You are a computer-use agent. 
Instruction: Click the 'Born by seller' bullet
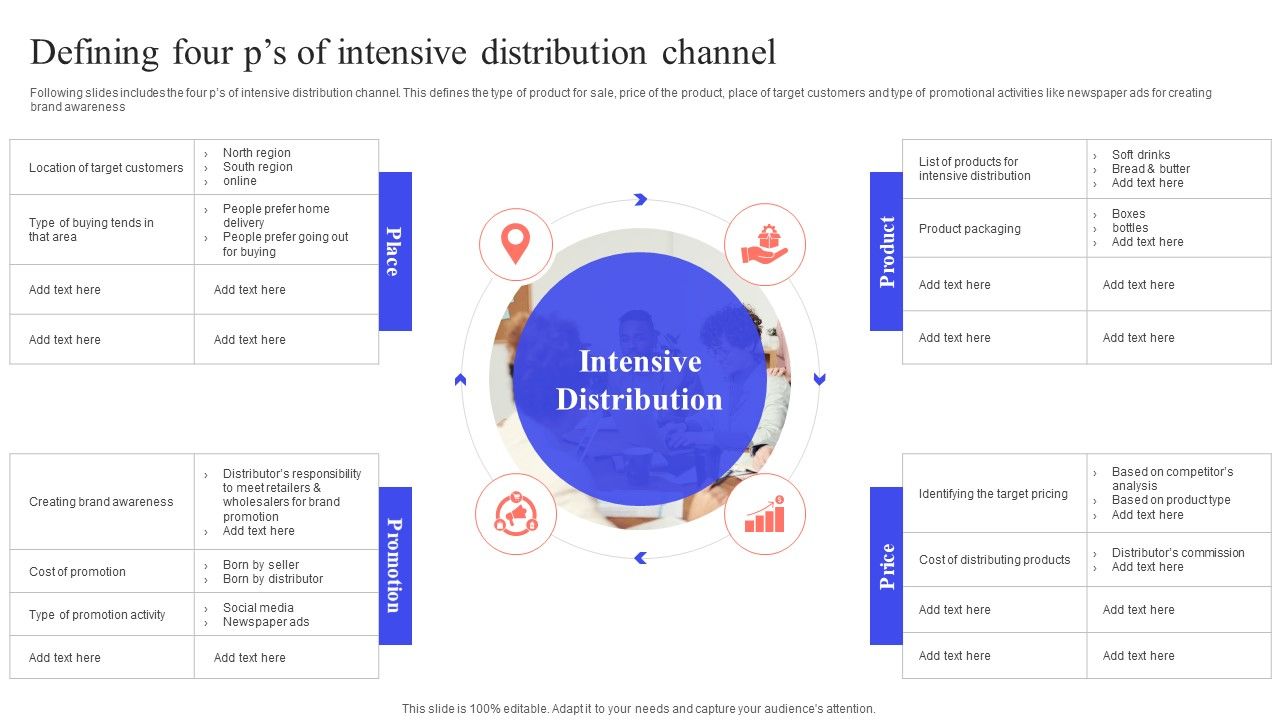point(261,565)
